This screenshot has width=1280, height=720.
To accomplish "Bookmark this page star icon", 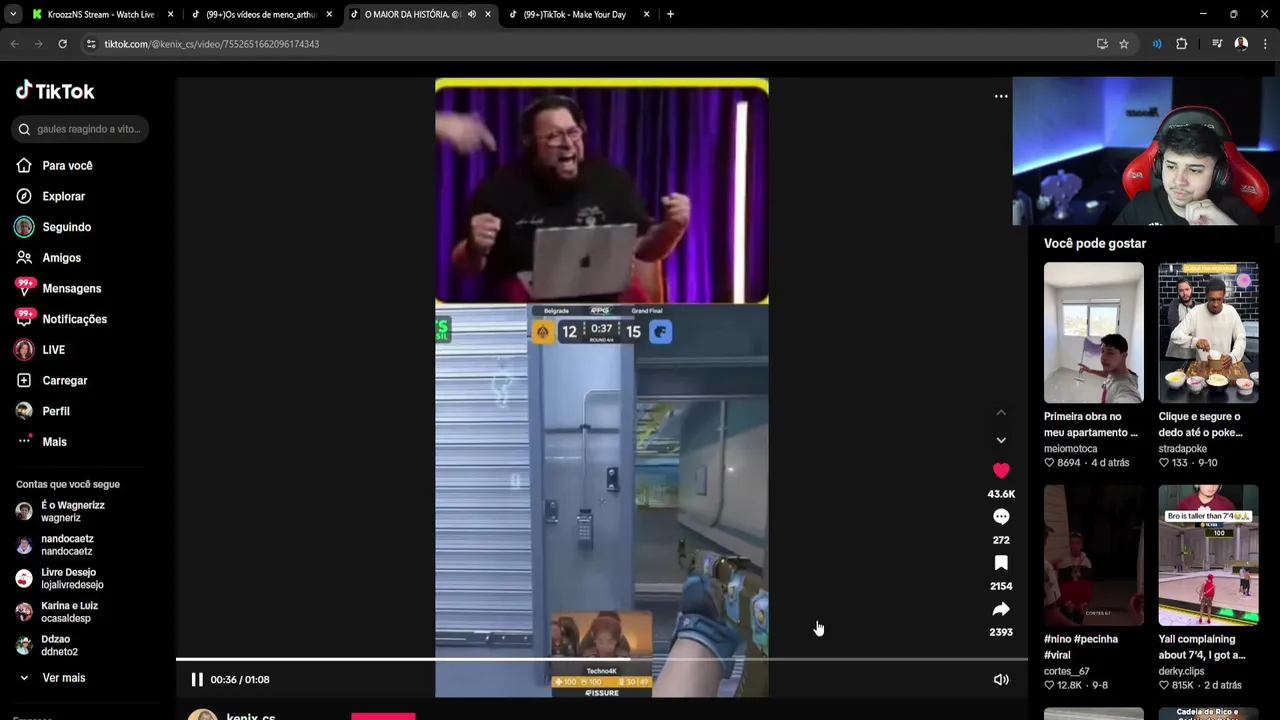I will click(x=1124, y=44).
